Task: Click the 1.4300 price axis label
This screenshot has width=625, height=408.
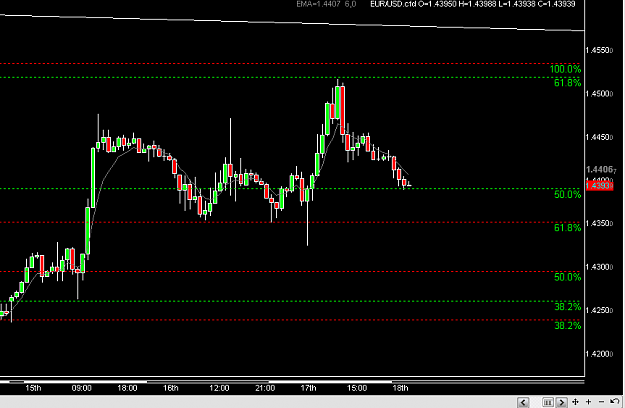Action: [599, 267]
